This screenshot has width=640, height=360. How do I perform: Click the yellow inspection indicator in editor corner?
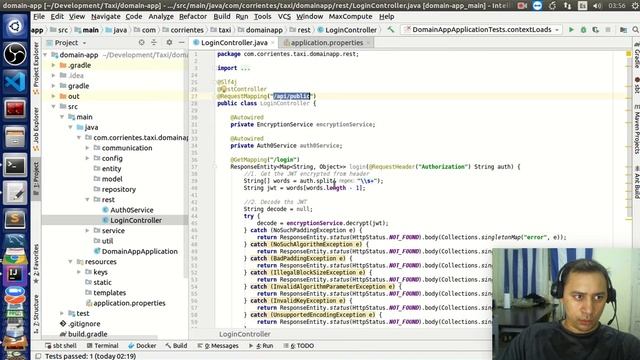(629, 54)
